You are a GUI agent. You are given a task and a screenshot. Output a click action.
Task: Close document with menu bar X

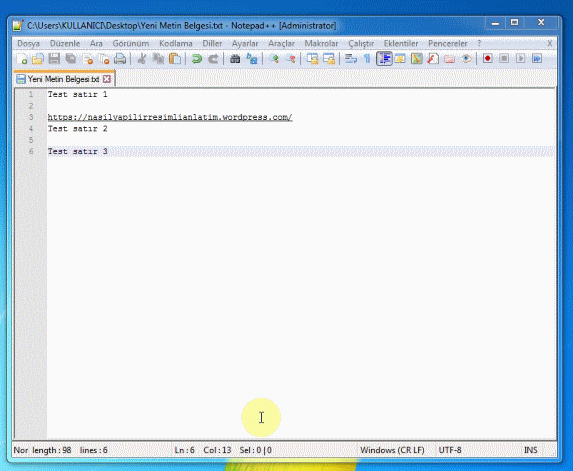[549, 43]
